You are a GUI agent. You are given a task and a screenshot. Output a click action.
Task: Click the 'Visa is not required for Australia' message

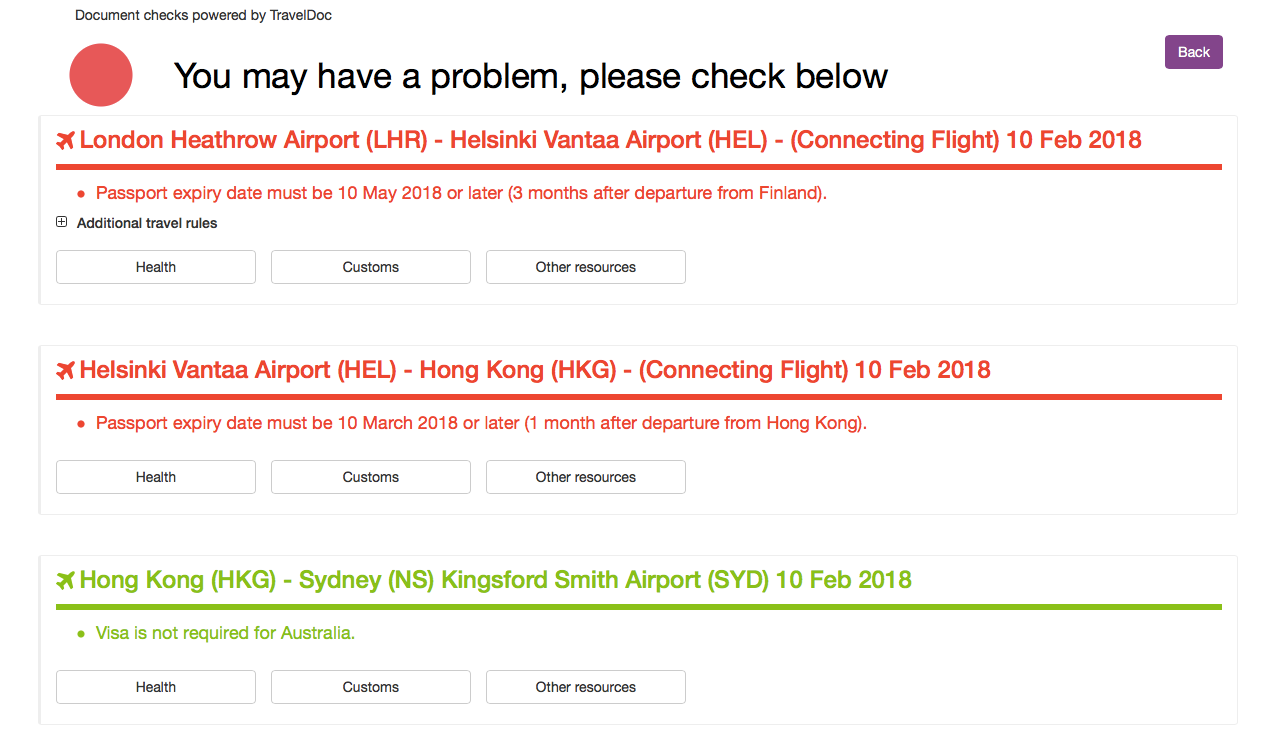coord(225,633)
